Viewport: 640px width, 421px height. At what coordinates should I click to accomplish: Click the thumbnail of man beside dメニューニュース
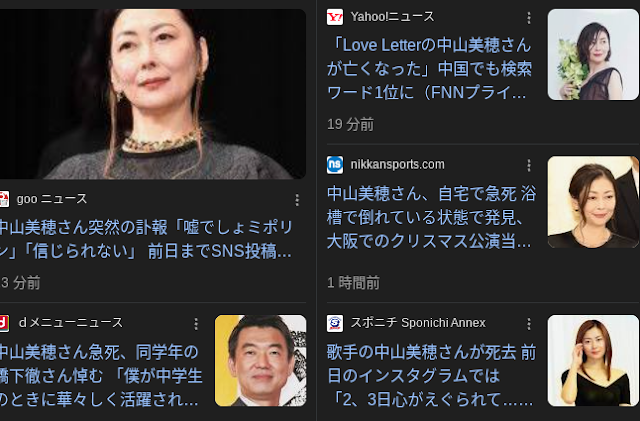click(x=260, y=361)
